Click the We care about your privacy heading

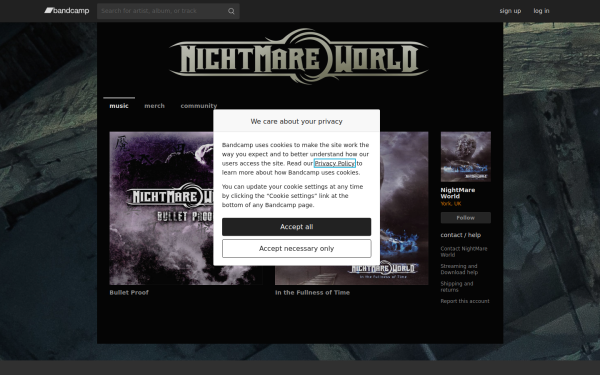pyautogui.click(x=297, y=121)
